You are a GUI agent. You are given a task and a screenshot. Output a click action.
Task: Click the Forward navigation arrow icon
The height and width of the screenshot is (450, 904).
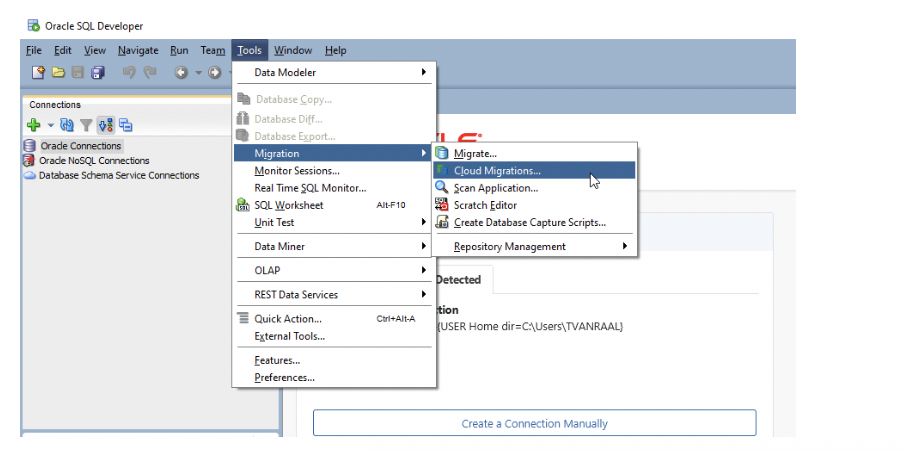tap(214, 73)
